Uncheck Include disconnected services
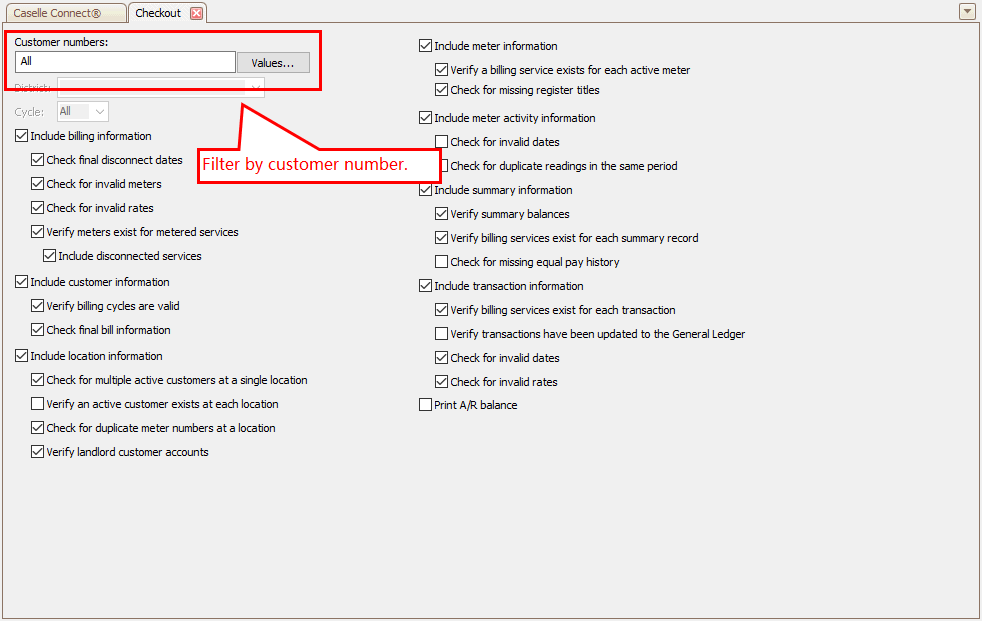982x621 pixels. (50, 256)
